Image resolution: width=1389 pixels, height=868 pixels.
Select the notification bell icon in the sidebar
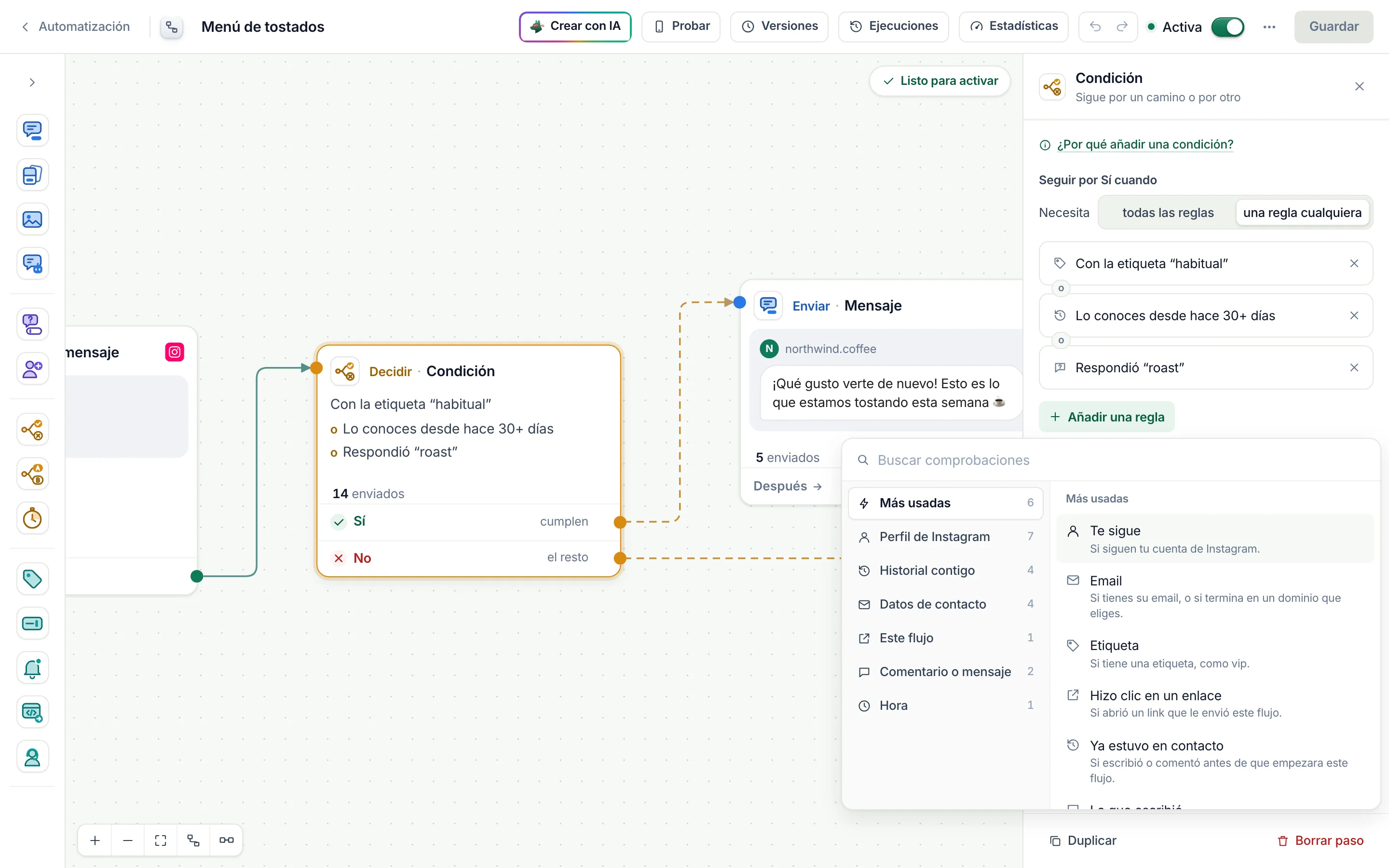tap(32, 668)
